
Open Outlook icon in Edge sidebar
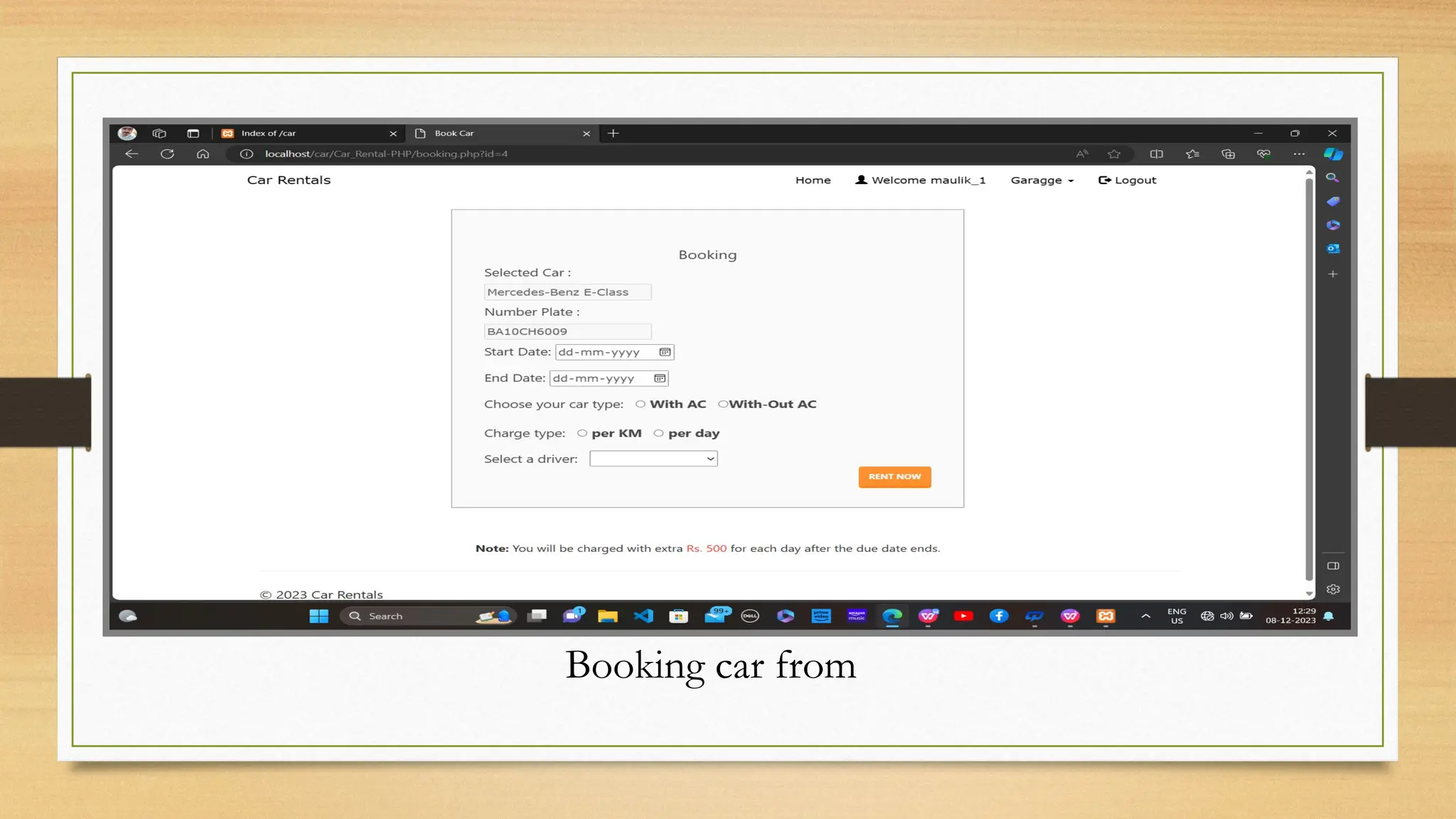tap(1333, 249)
